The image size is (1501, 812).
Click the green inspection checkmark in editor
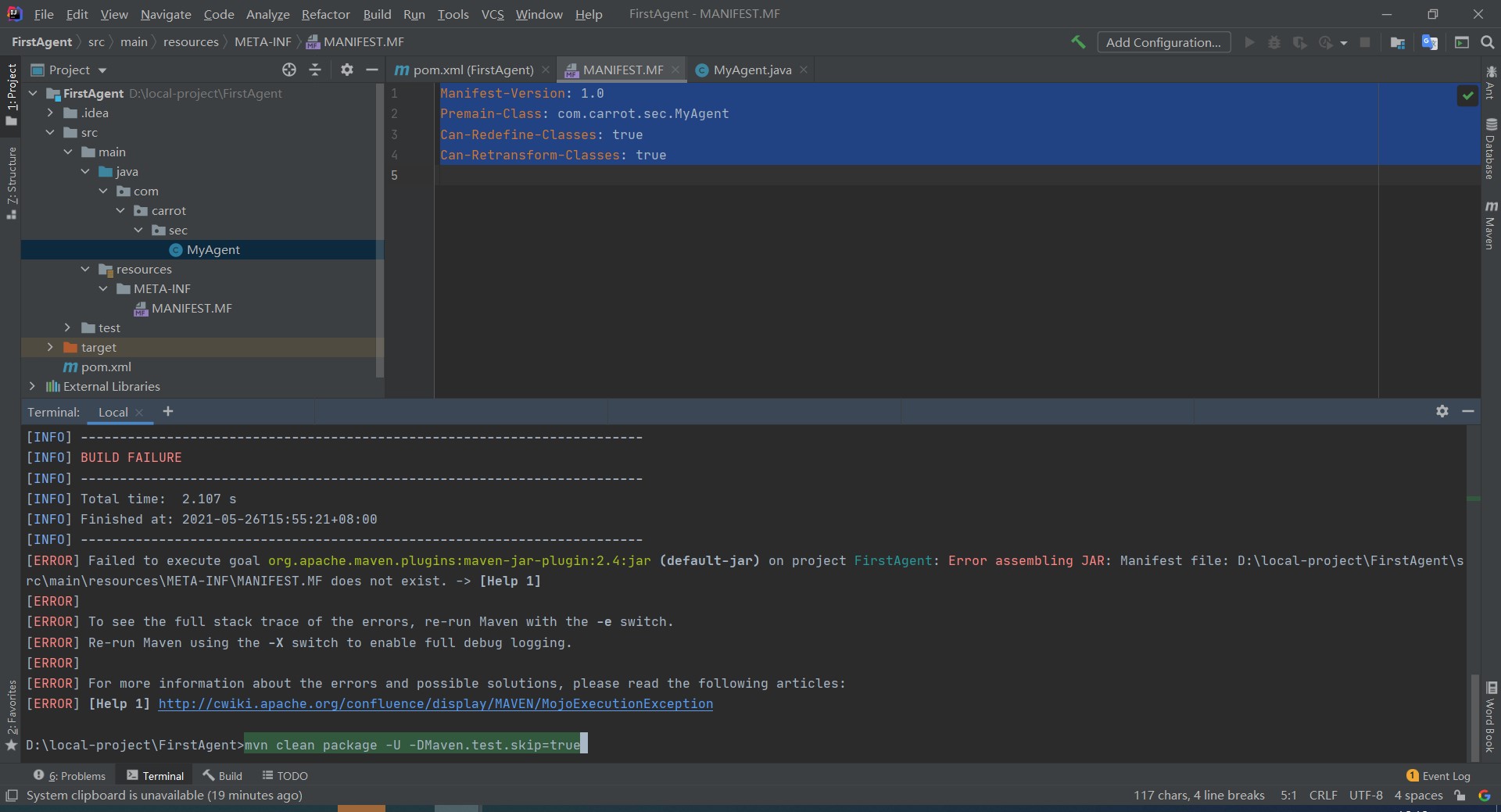click(1467, 95)
